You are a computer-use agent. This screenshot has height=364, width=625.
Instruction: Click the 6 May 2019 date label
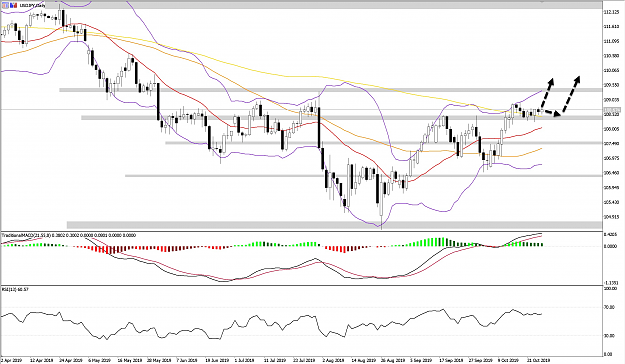(99, 360)
